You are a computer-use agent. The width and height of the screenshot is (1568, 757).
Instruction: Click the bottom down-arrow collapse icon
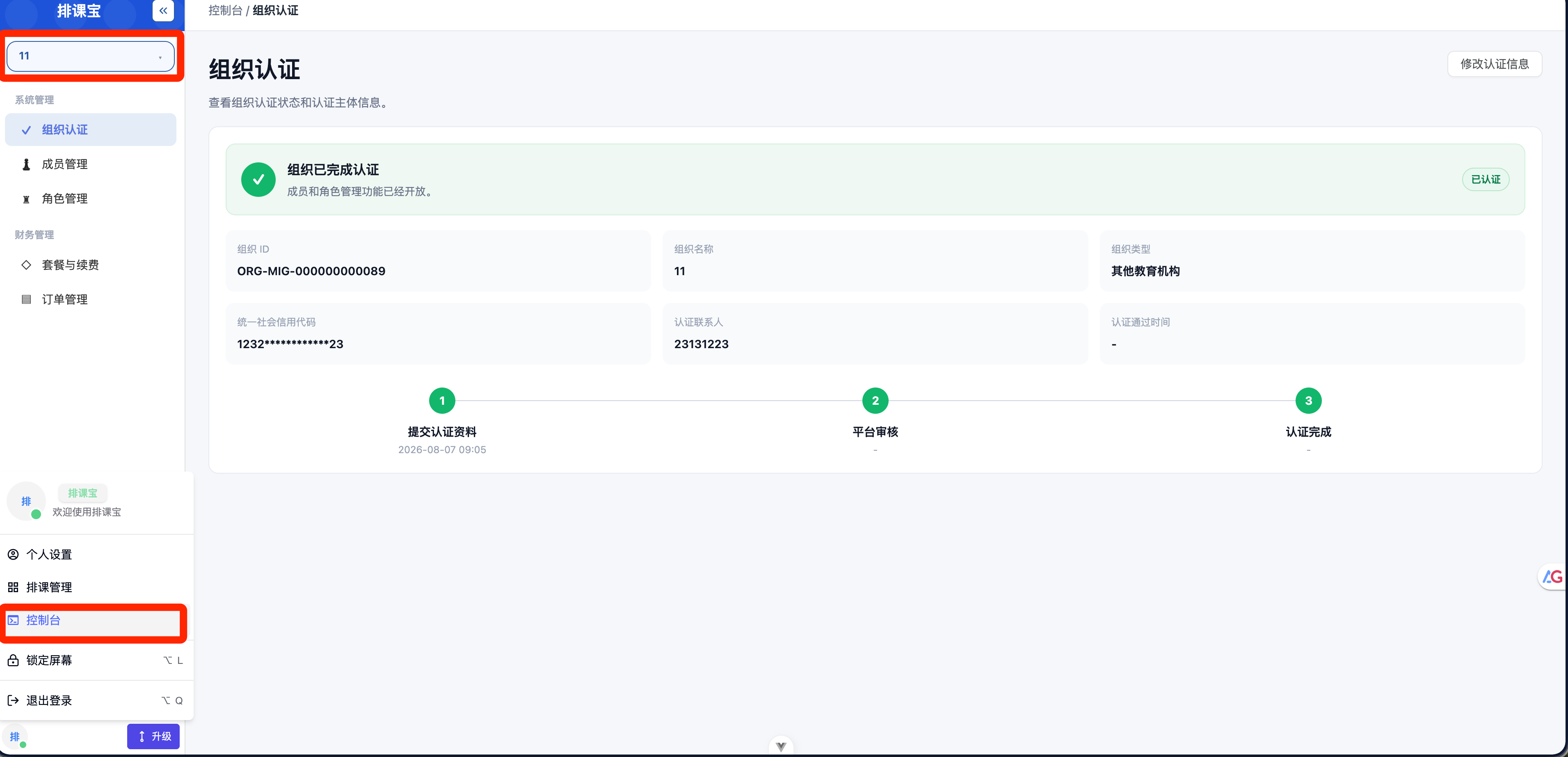point(781,746)
